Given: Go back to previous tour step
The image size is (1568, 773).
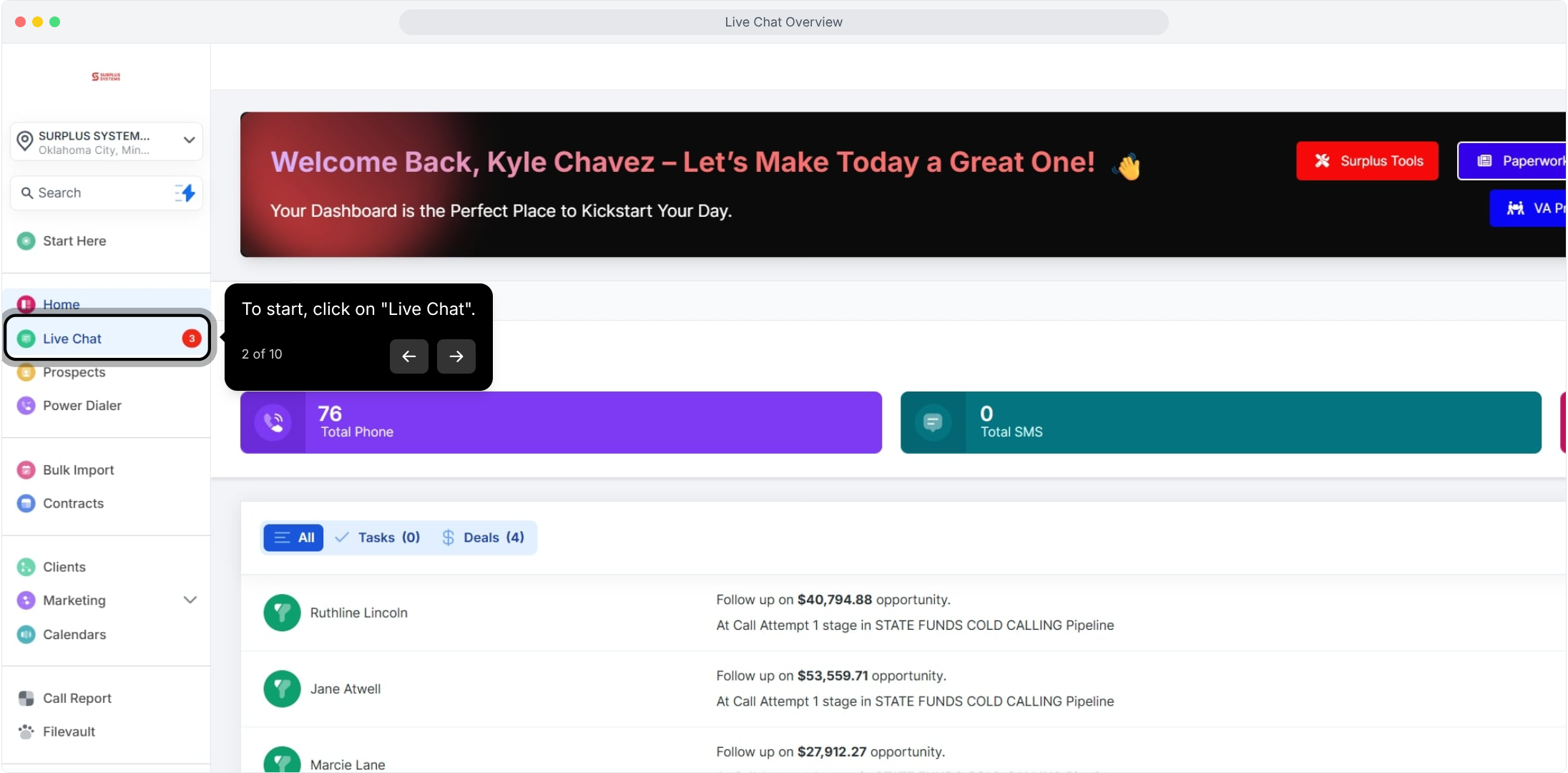Looking at the screenshot, I should click(409, 356).
